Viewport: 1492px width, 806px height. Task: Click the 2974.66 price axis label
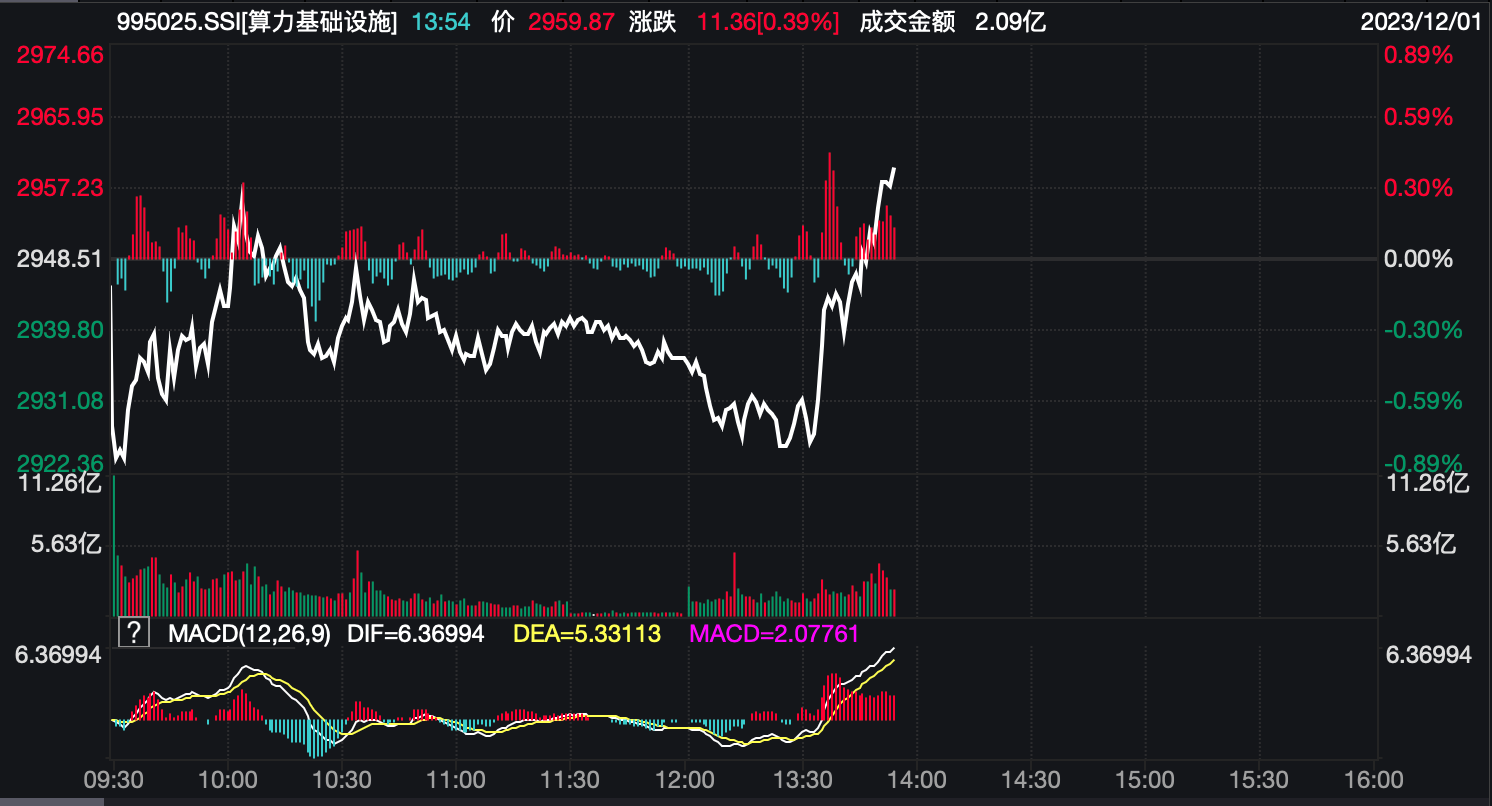(x=60, y=55)
